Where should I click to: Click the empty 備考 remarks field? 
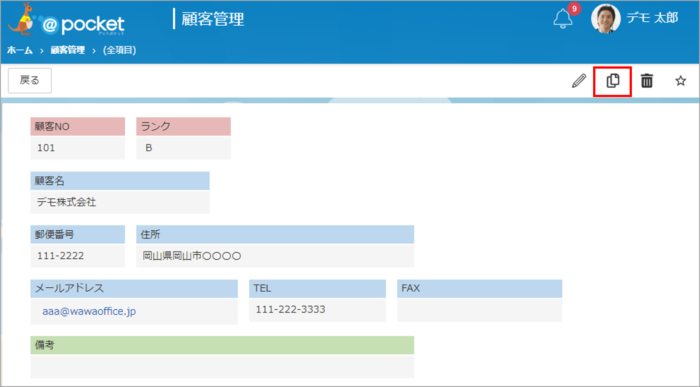(222, 366)
